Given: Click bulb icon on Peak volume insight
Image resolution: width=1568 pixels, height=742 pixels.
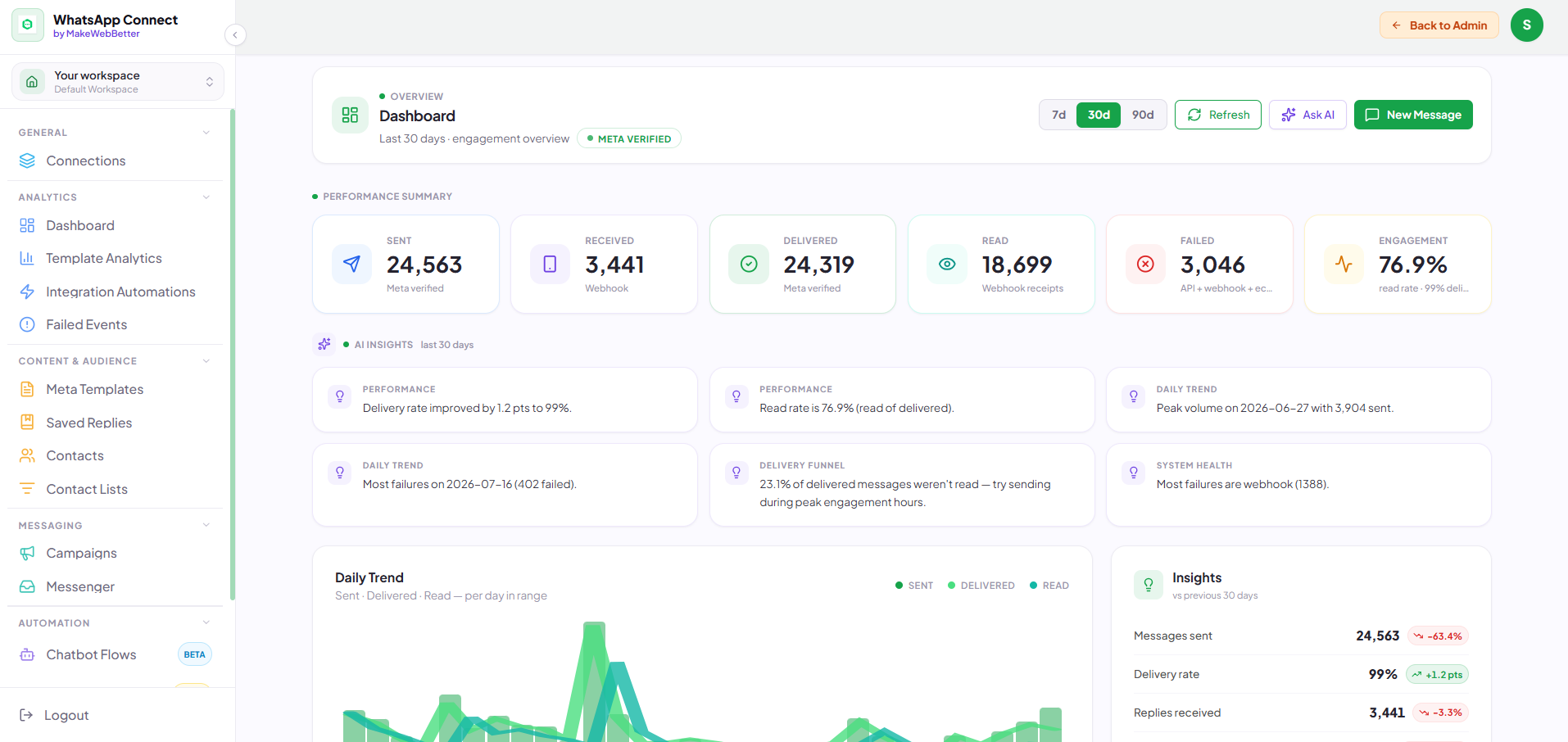Looking at the screenshot, I should (1134, 396).
